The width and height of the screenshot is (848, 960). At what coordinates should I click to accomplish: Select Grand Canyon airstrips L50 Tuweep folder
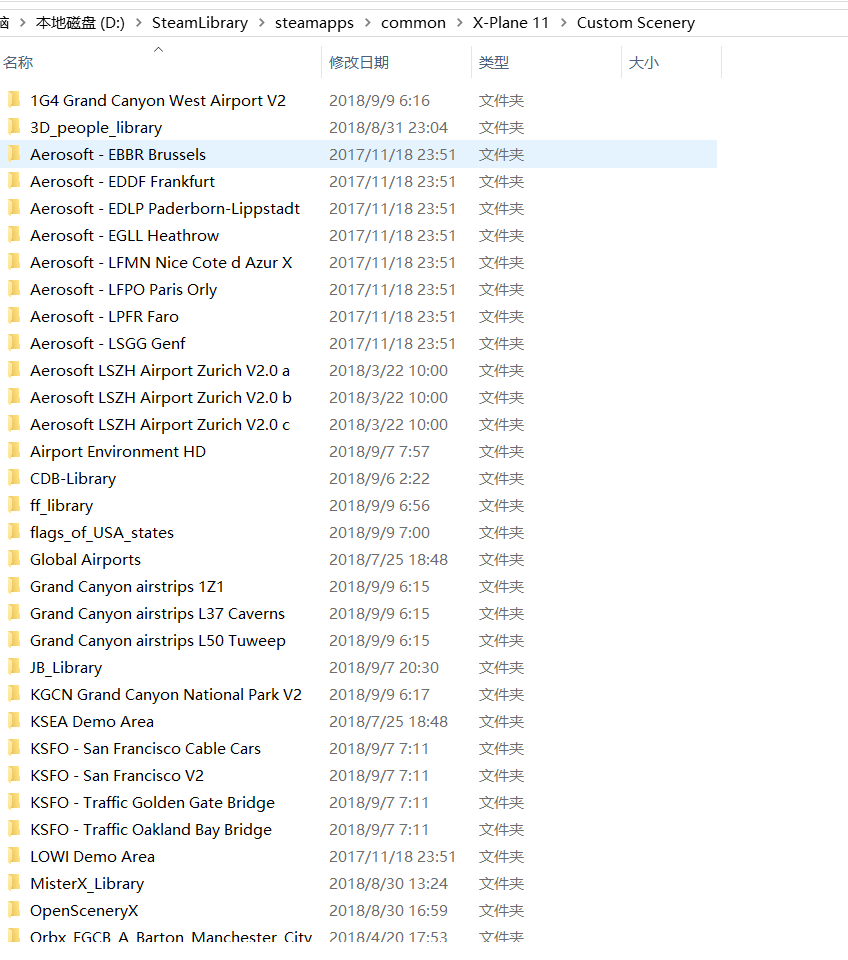point(158,640)
